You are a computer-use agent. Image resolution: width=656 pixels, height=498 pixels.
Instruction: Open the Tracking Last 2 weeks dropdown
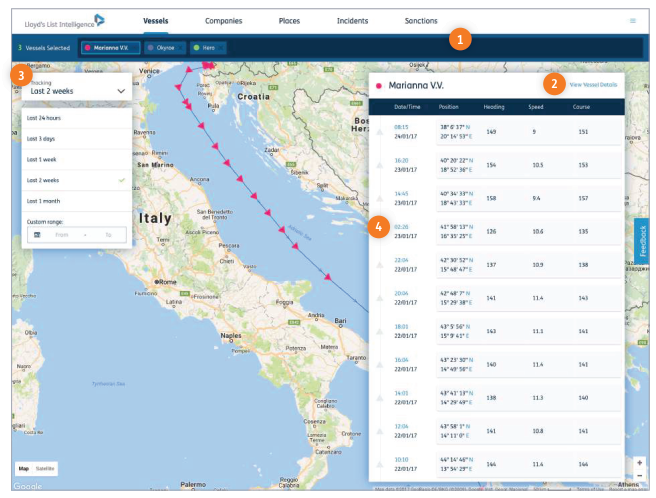click(77, 87)
